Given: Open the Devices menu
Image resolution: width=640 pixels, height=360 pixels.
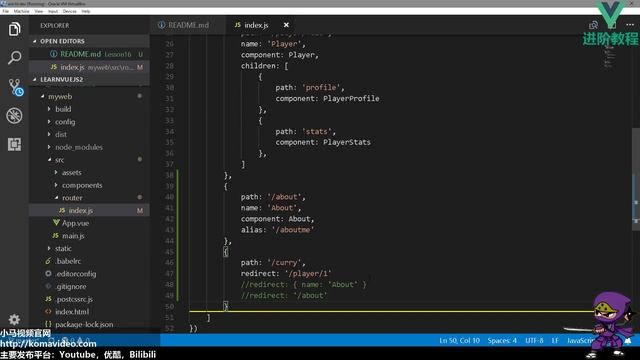Looking at the screenshot, I should 69,11.
